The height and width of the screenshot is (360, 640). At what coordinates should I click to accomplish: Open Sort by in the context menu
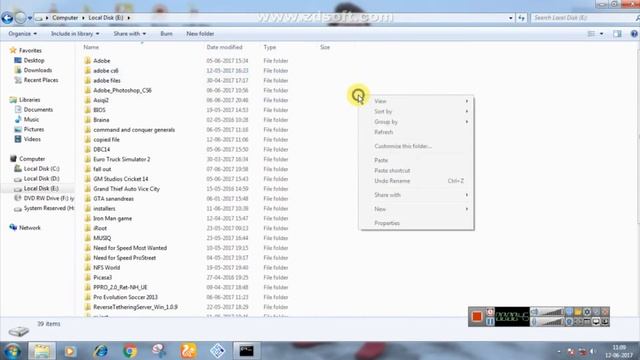416,111
